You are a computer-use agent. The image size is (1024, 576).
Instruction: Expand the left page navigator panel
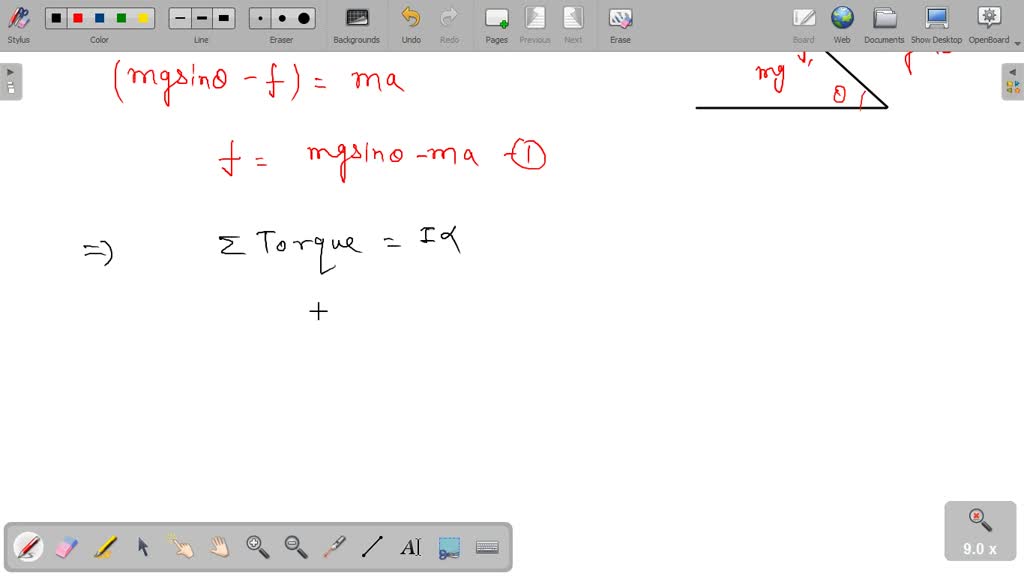[9, 71]
